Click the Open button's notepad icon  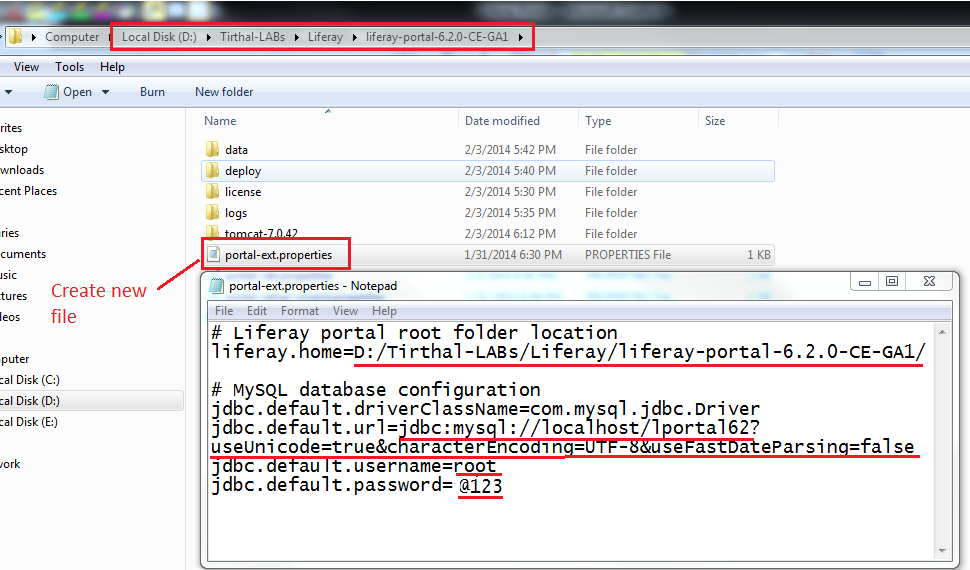pos(51,92)
